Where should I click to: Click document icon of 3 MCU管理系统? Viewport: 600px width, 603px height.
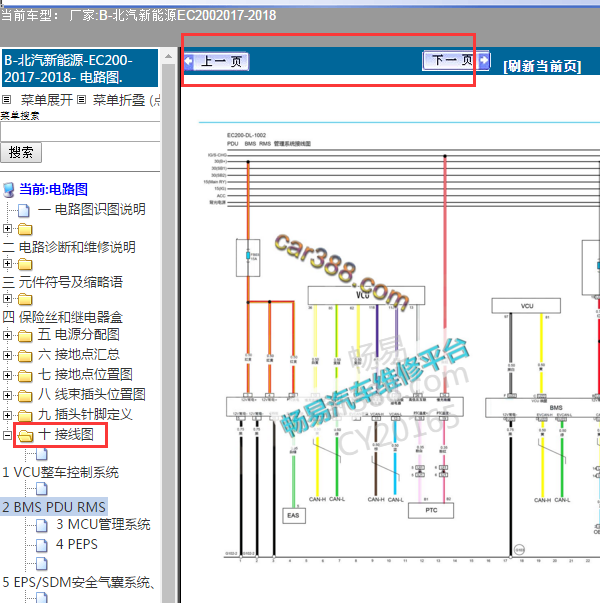[42, 525]
